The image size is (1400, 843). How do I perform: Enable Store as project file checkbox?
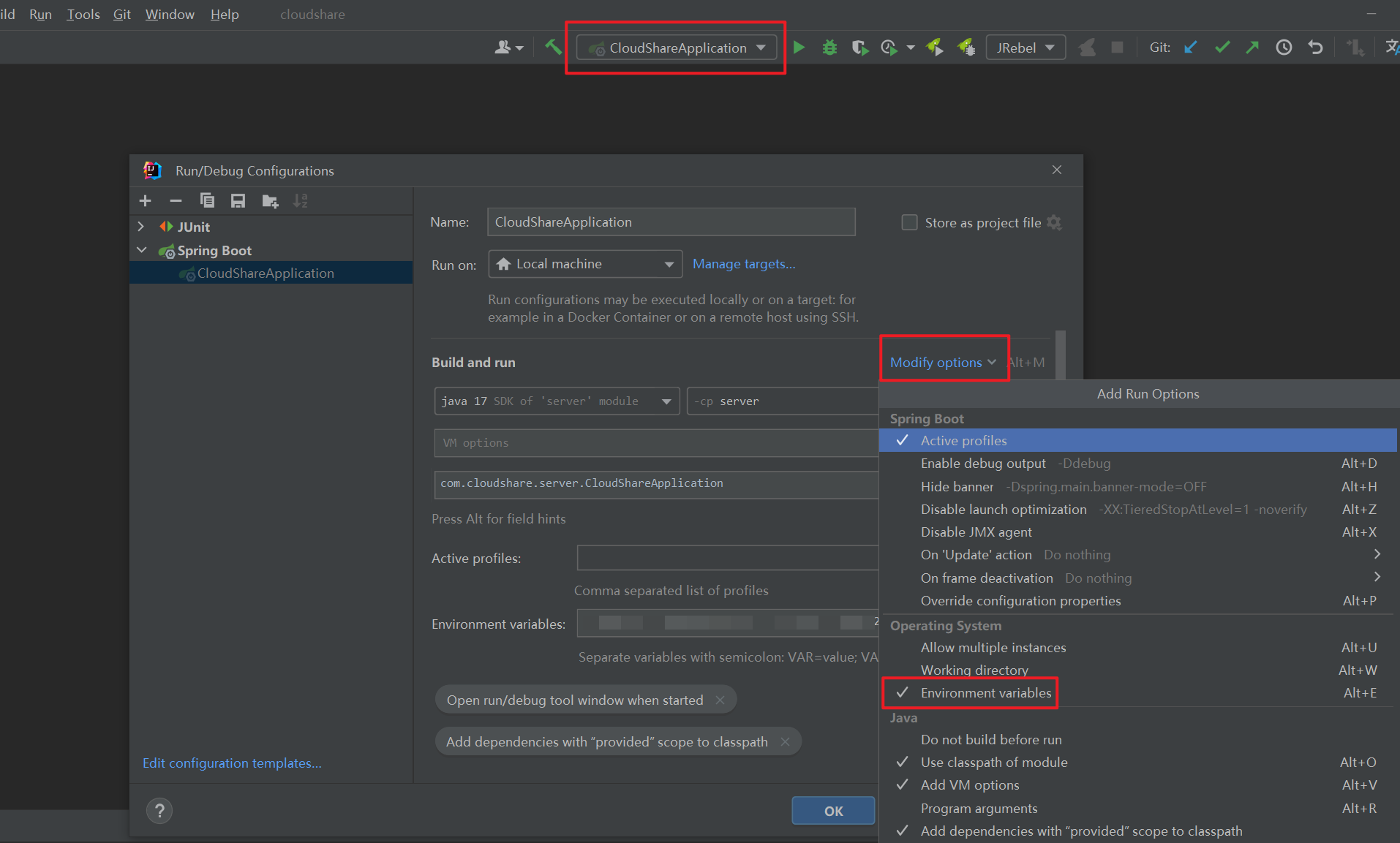(909, 222)
